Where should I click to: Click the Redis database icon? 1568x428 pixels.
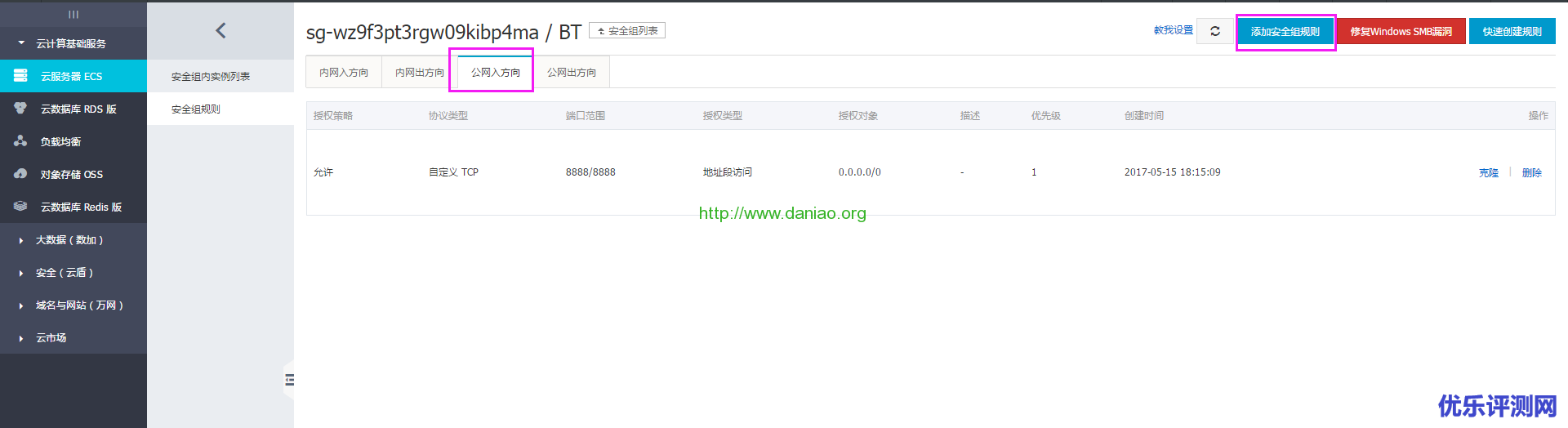(20, 207)
